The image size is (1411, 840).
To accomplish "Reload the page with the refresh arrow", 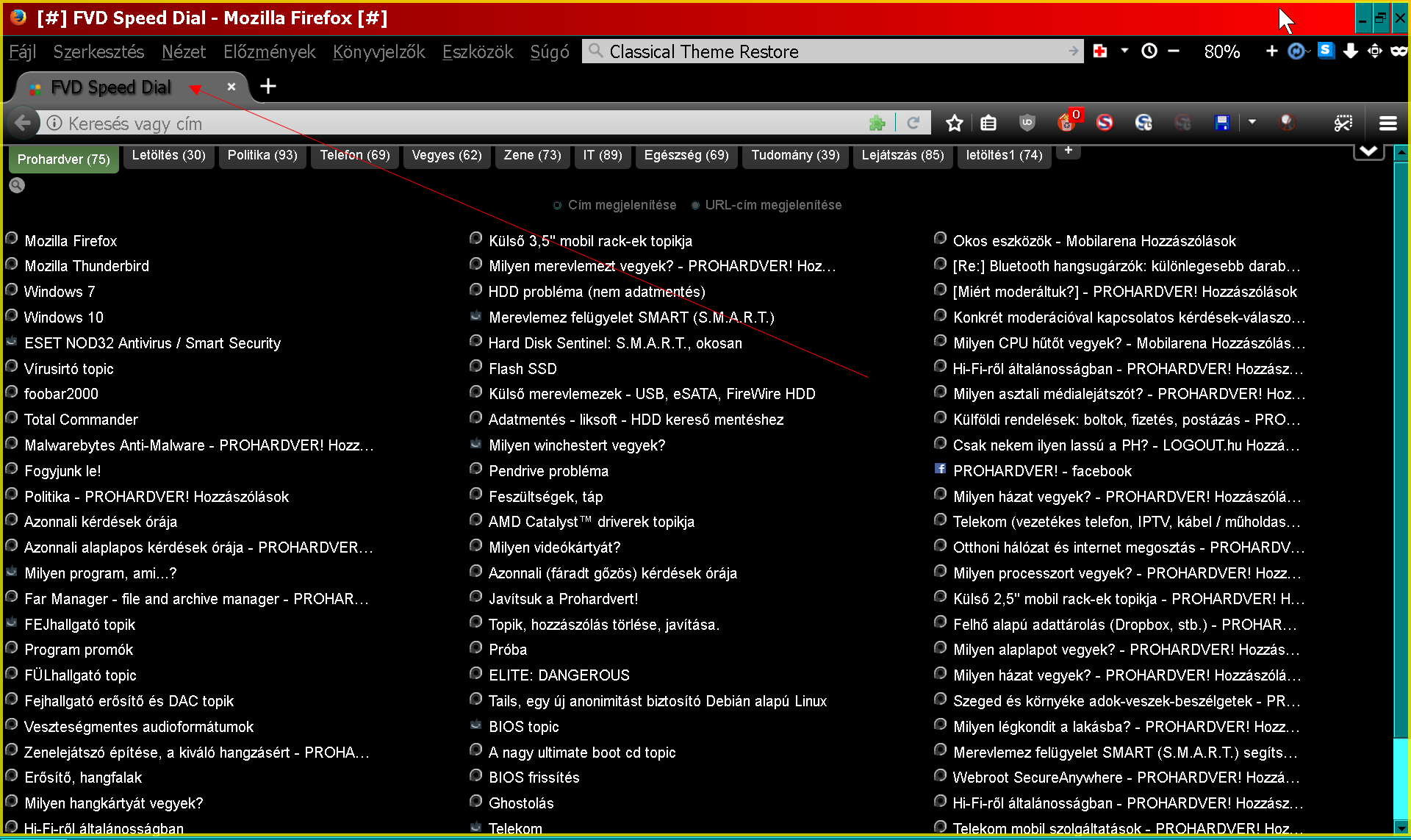I will (913, 123).
